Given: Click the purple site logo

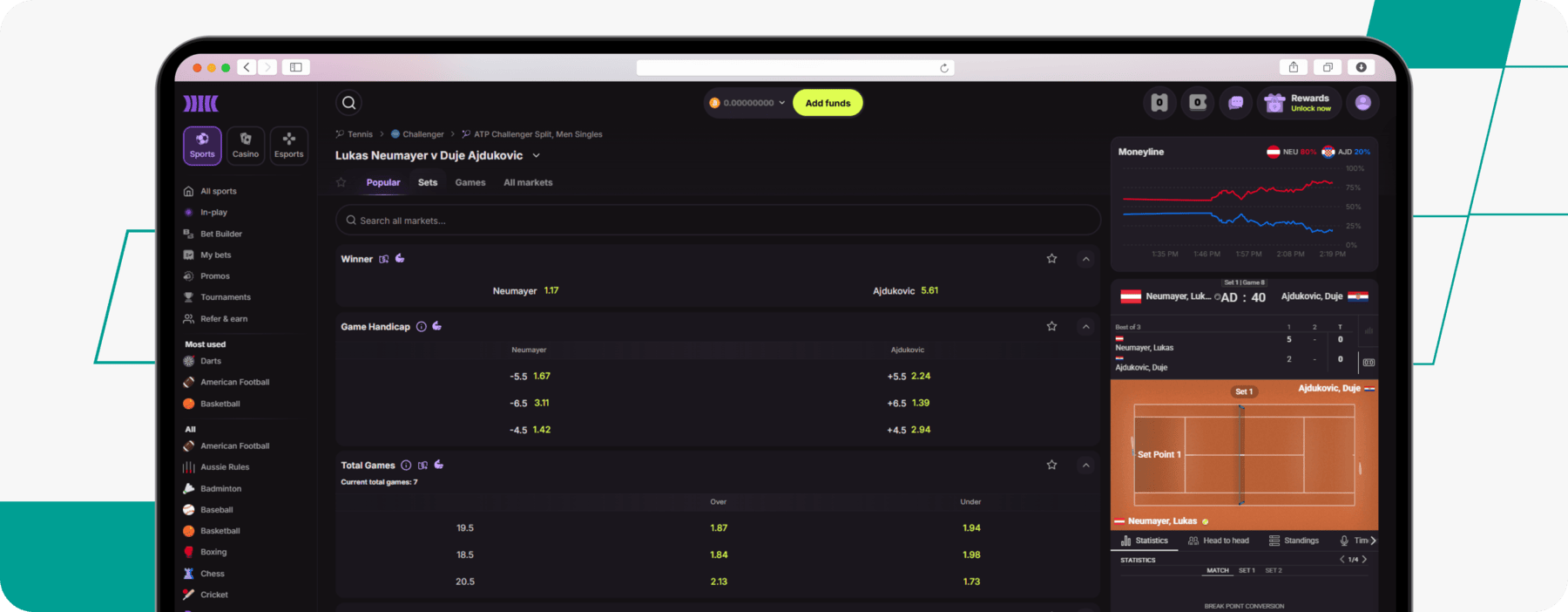Looking at the screenshot, I should pyautogui.click(x=200, y=104).
